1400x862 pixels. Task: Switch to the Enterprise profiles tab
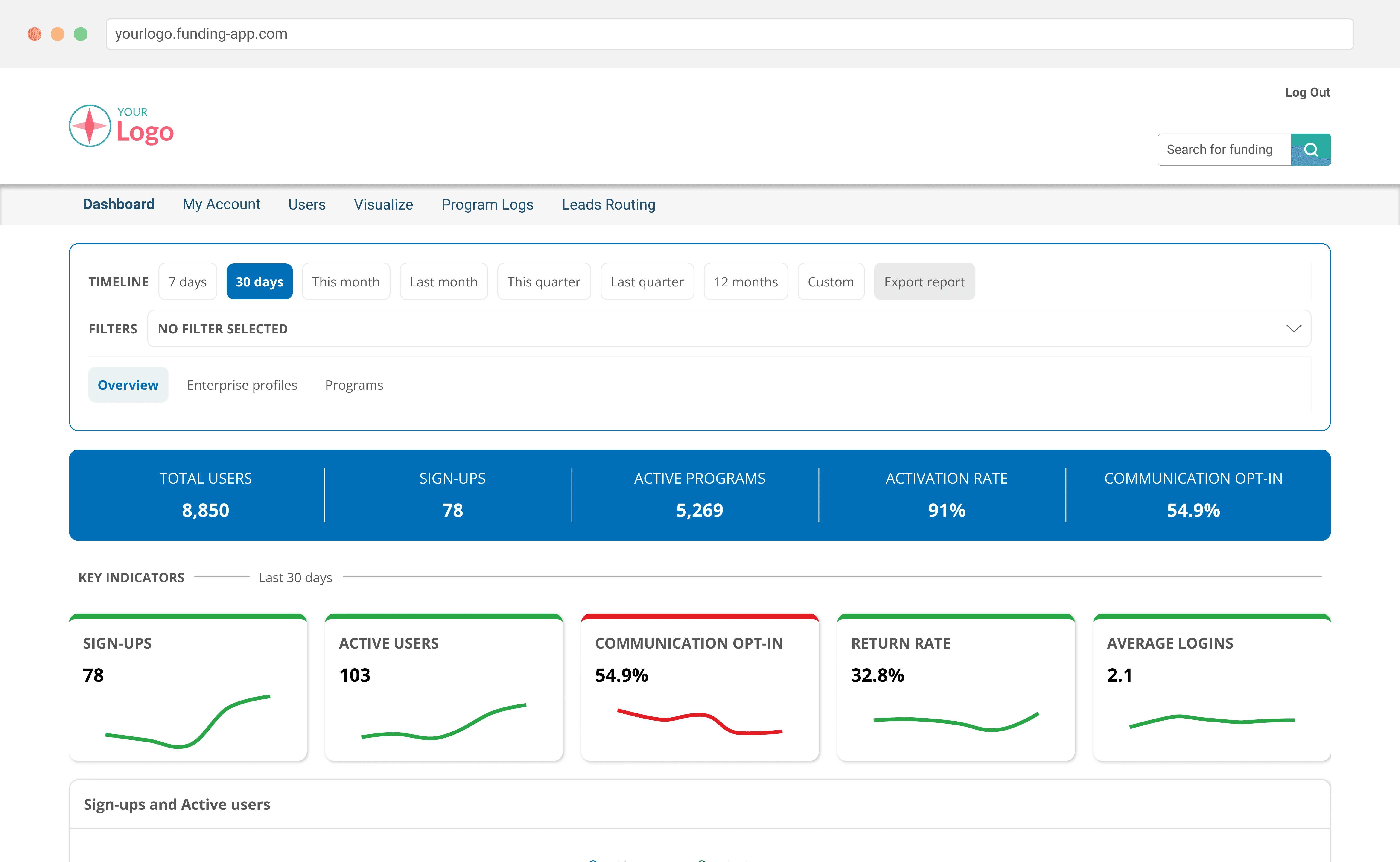(242, 385)
